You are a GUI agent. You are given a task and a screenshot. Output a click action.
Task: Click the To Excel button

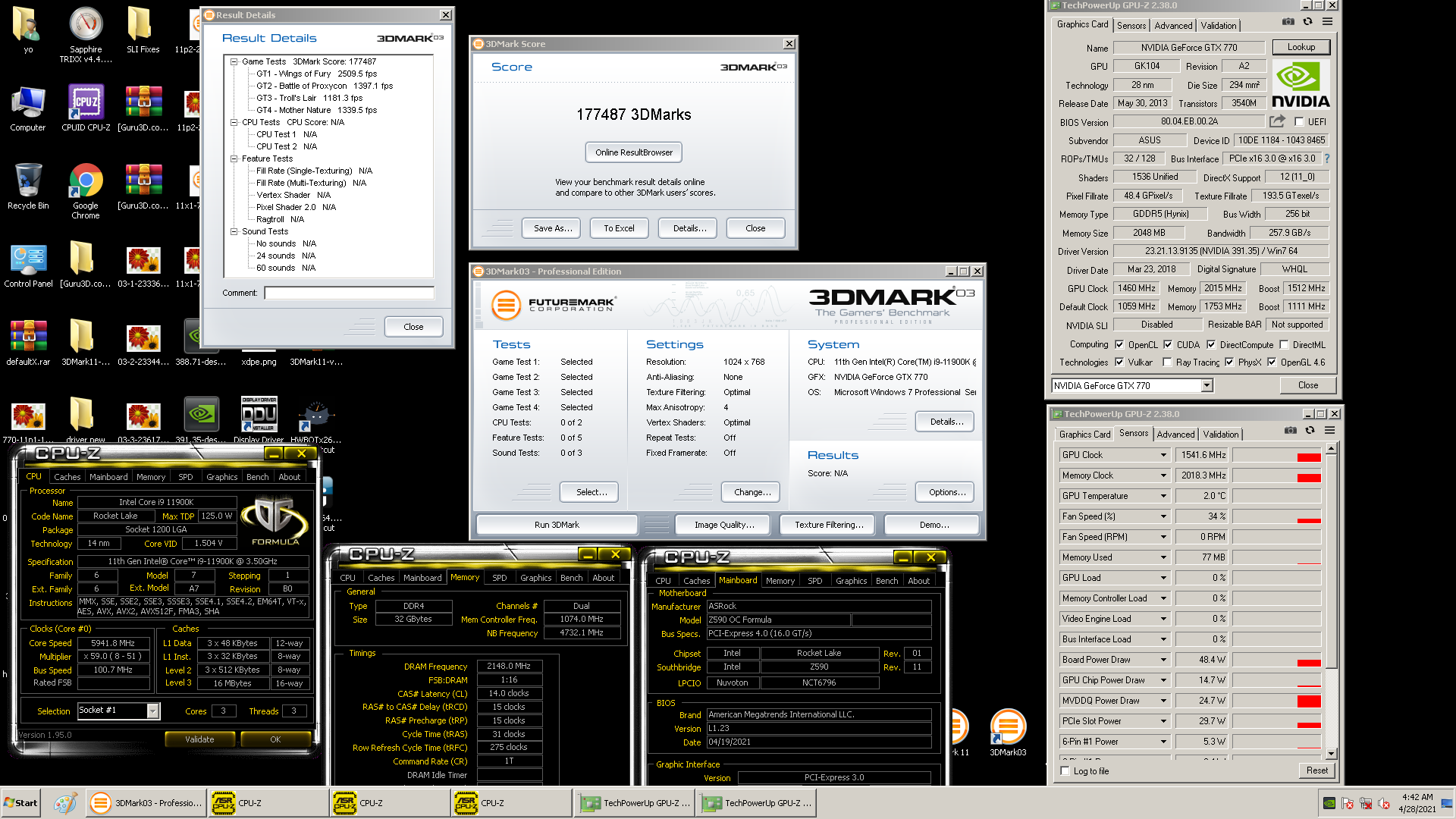tap(619, 228)
